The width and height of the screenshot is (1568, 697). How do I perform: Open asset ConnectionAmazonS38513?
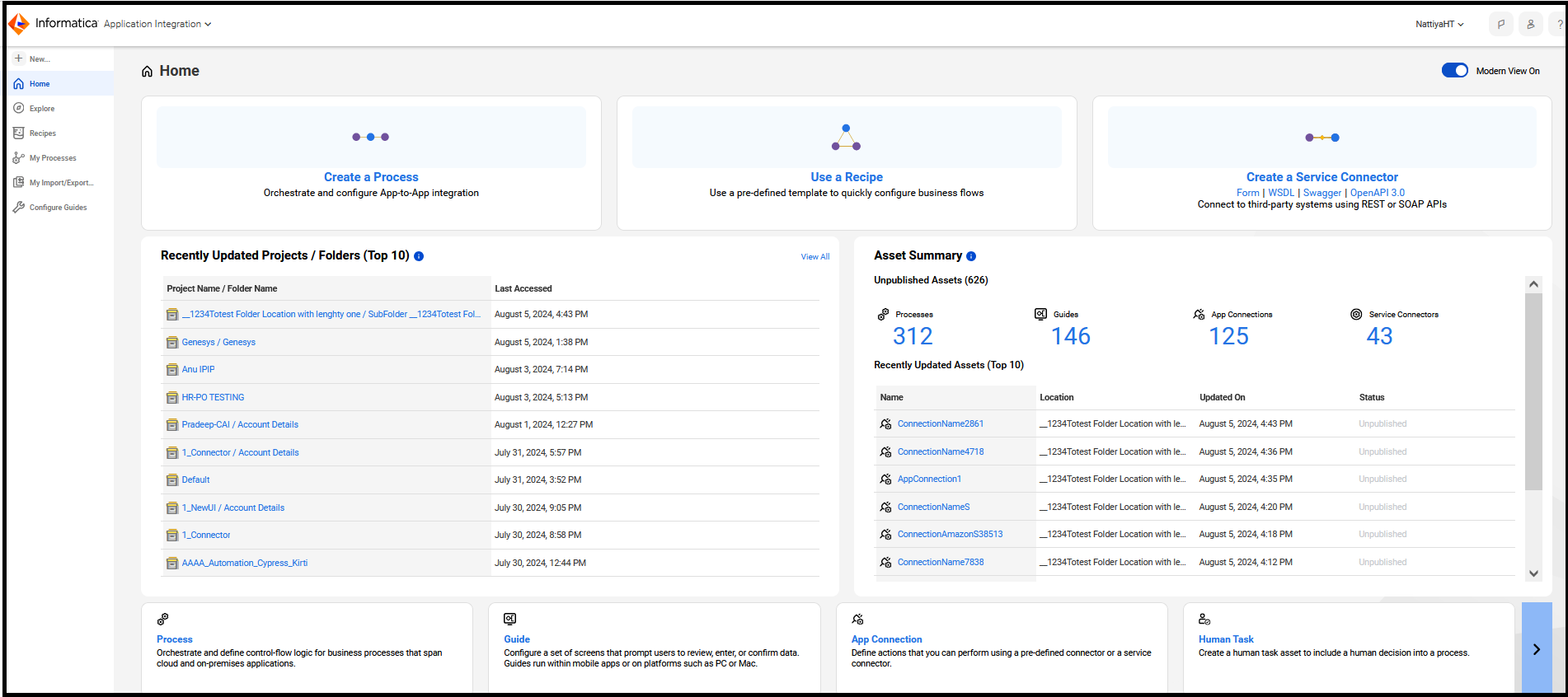[950, 534]
